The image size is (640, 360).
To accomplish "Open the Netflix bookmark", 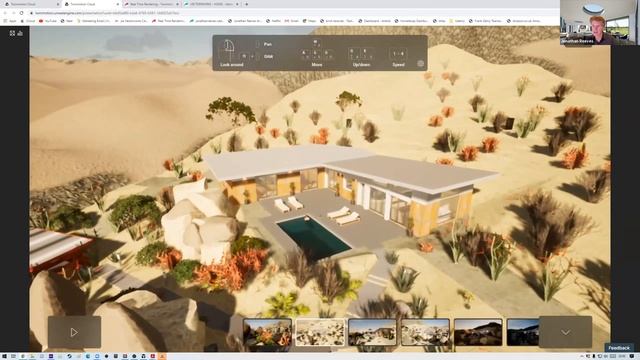I will (x=274, y=21).
